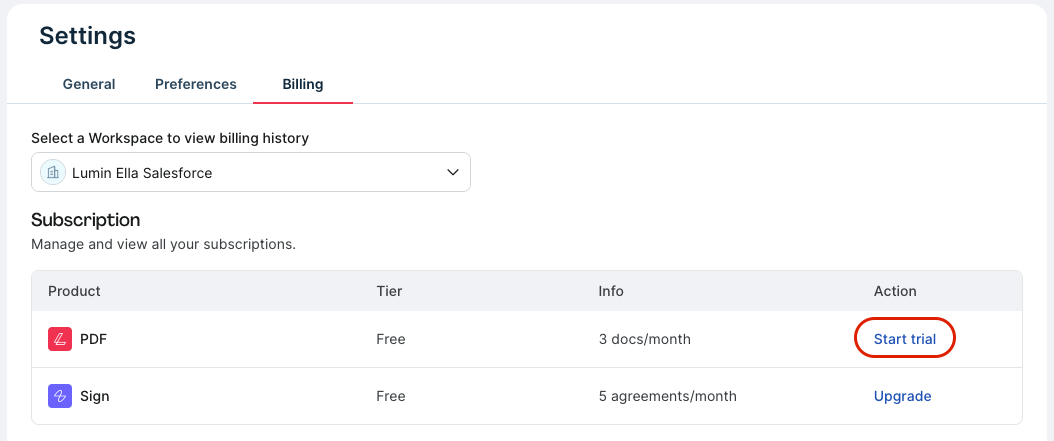Screen dimensions: 1054x441
Task: Select the Sign product name text
Action: (95, 396)
